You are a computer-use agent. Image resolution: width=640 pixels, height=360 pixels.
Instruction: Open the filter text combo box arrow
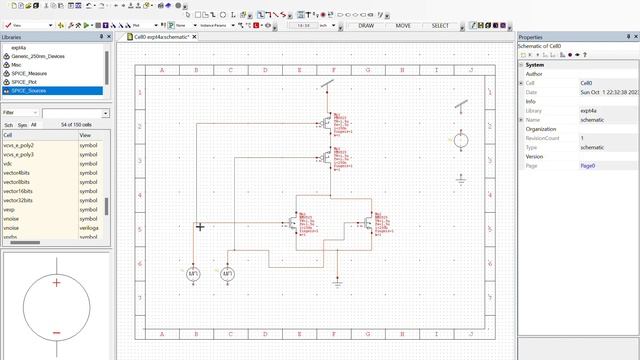(x=106, y=113)
